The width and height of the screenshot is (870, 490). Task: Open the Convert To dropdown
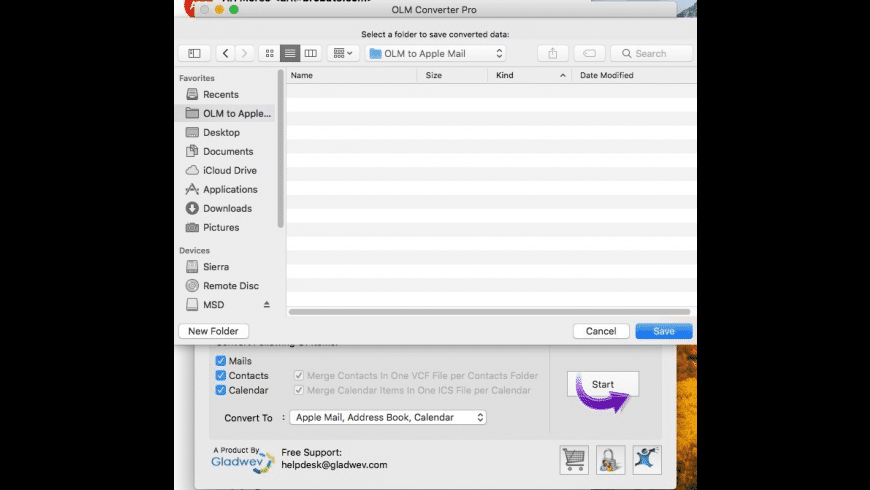pos(388,417)
